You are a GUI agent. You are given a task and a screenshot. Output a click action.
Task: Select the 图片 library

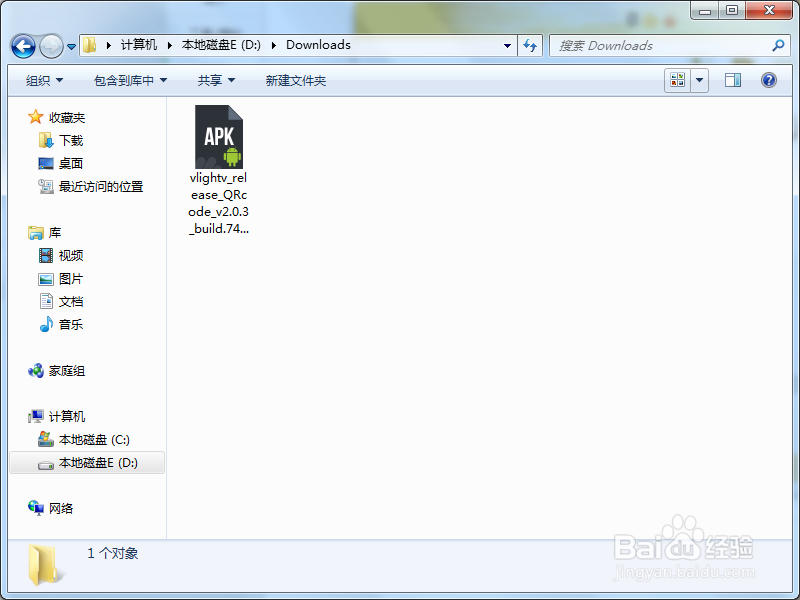click(70, 278)
